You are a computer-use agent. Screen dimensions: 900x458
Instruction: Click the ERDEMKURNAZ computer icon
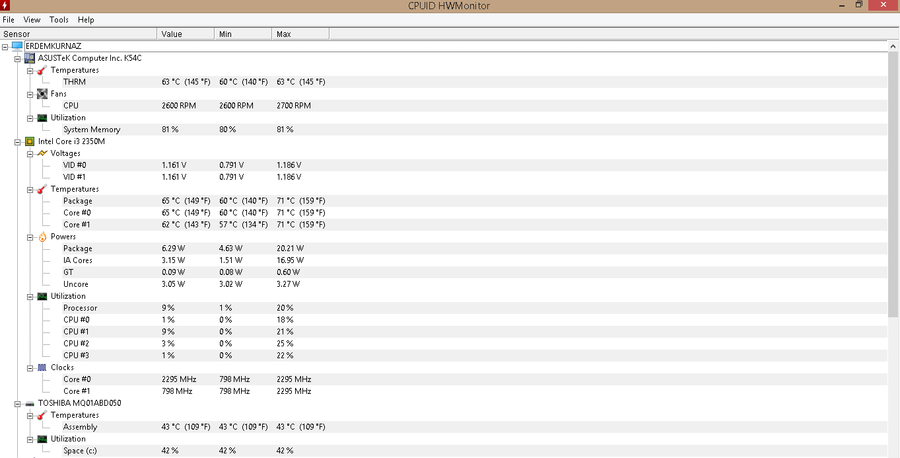17,46
